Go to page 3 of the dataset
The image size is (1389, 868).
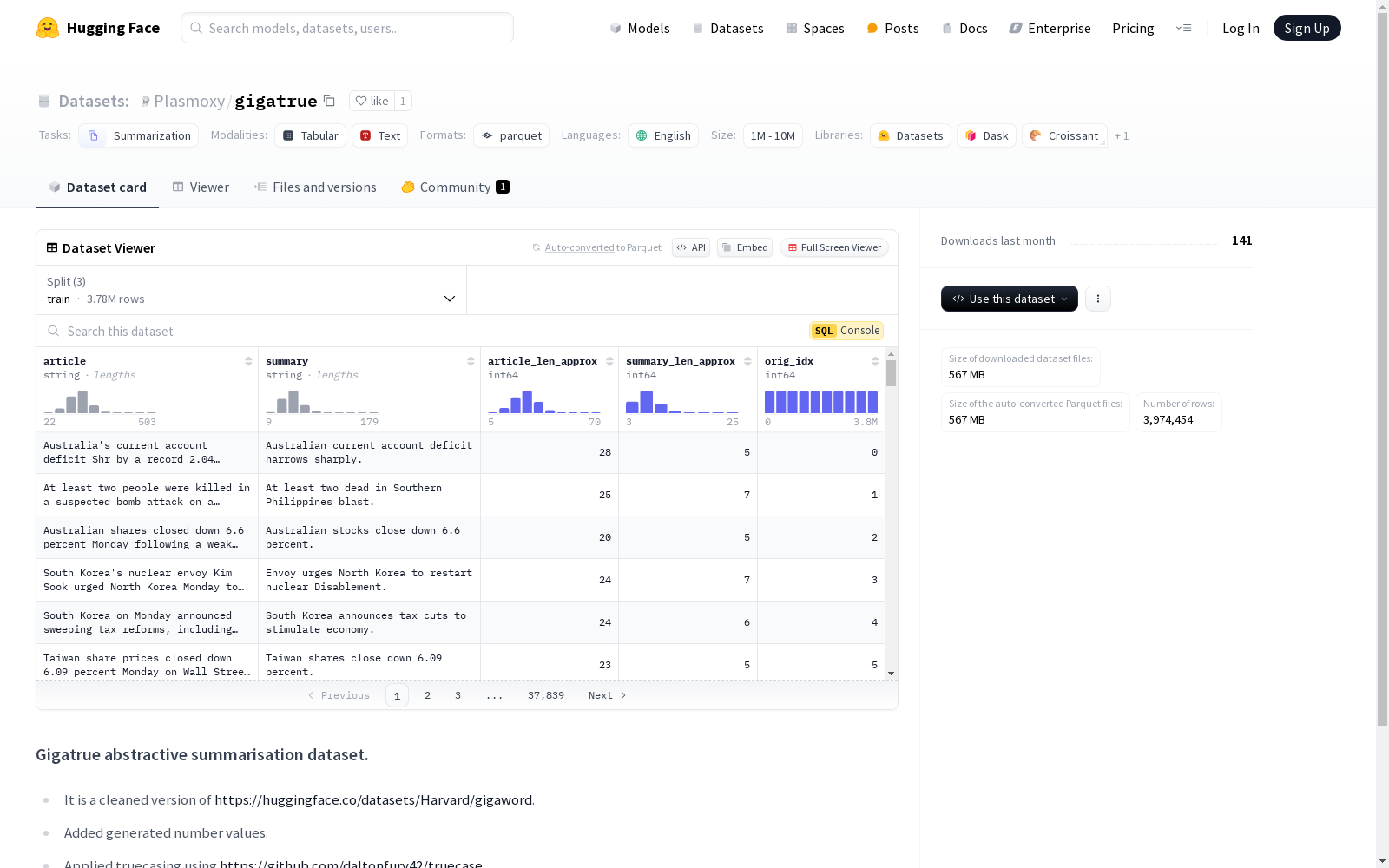[x=458, y=695]
